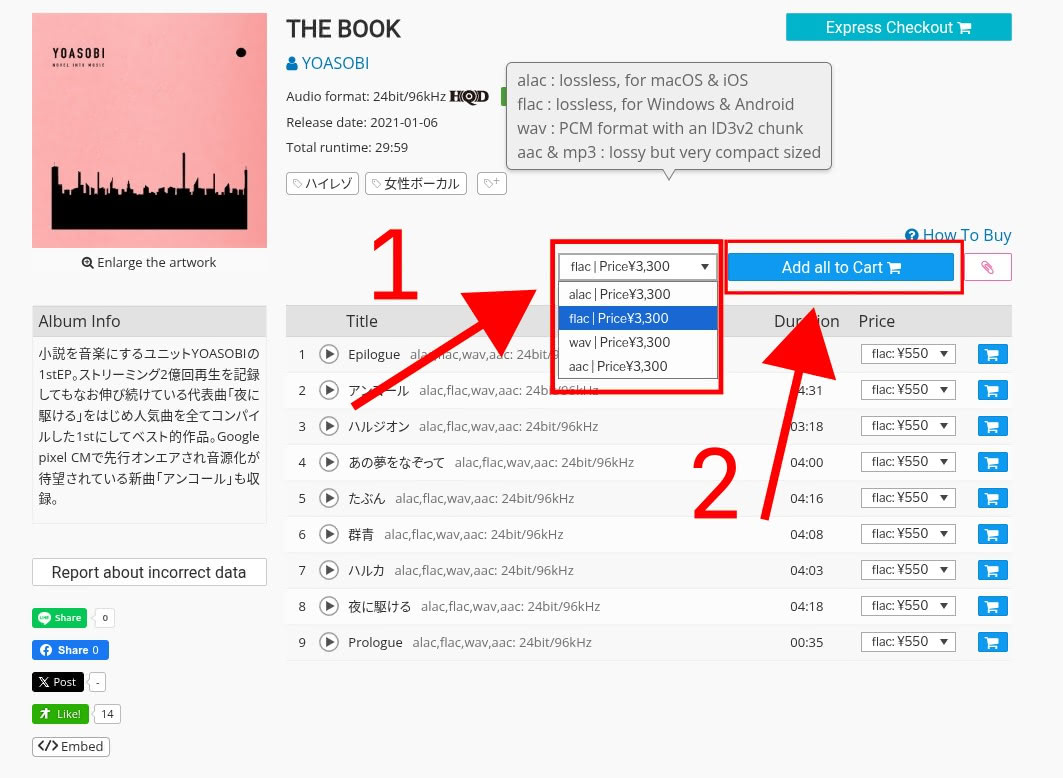Open the YOASOBI artist page

click(x=335, y=63)
